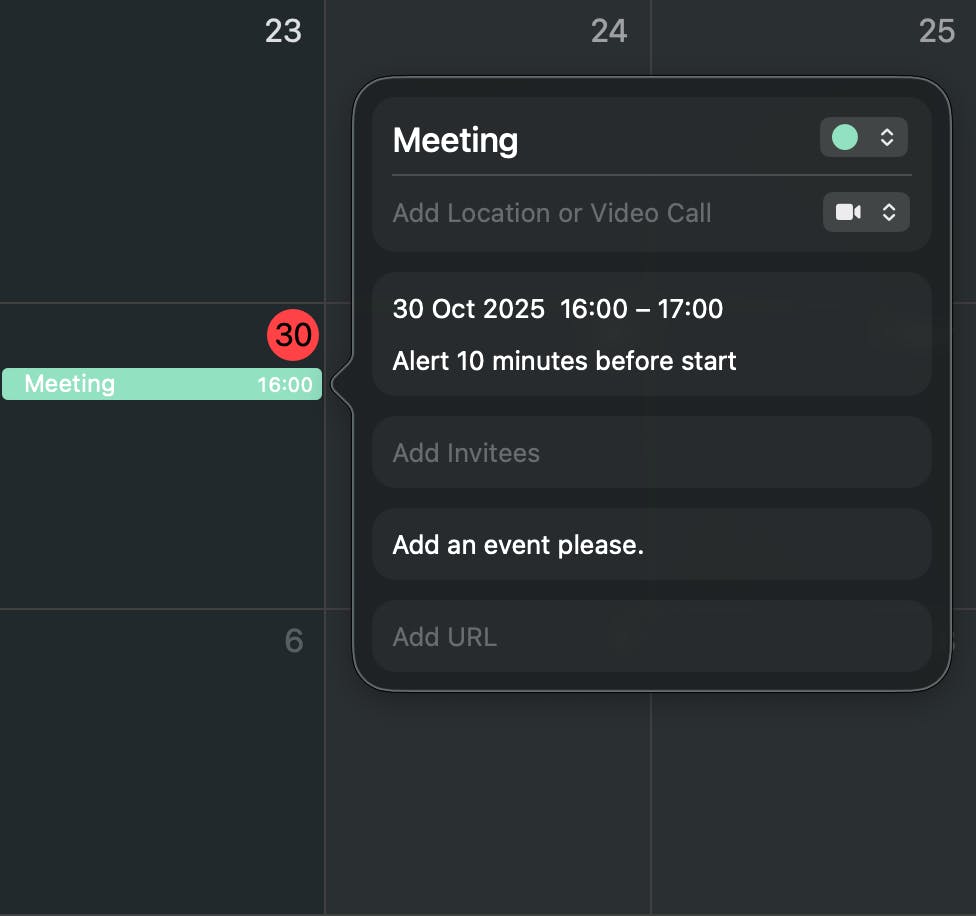The width and height of the screenshot is (976, 916).
Task: Select day 25 in the calendar
Action: click(x=937, y=30)
